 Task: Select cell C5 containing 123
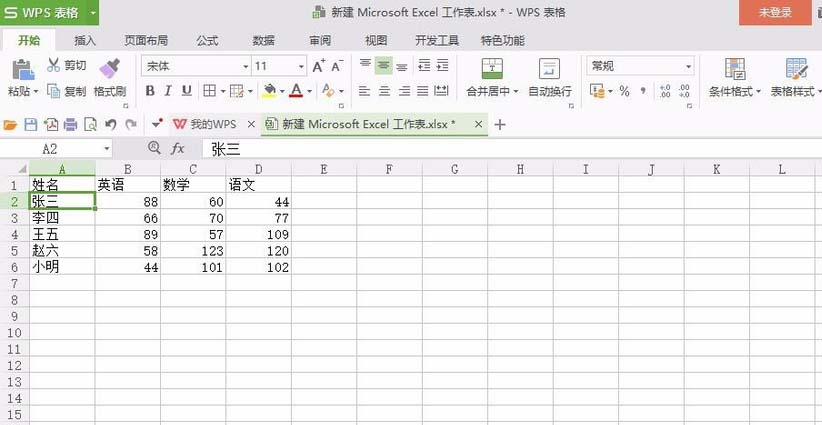(x=193, y=251)
